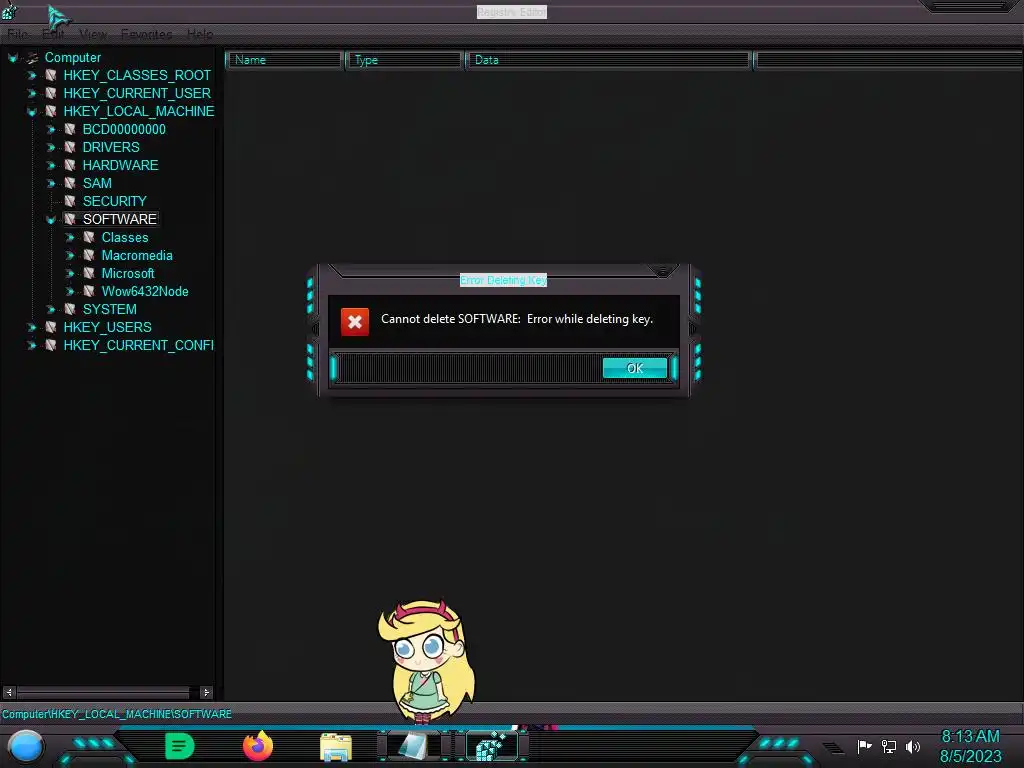Screen dimensions: 1024x768
Task: Click the HKEY_LOCAL_MACHINE key icon
Action: tap(50, 111)
